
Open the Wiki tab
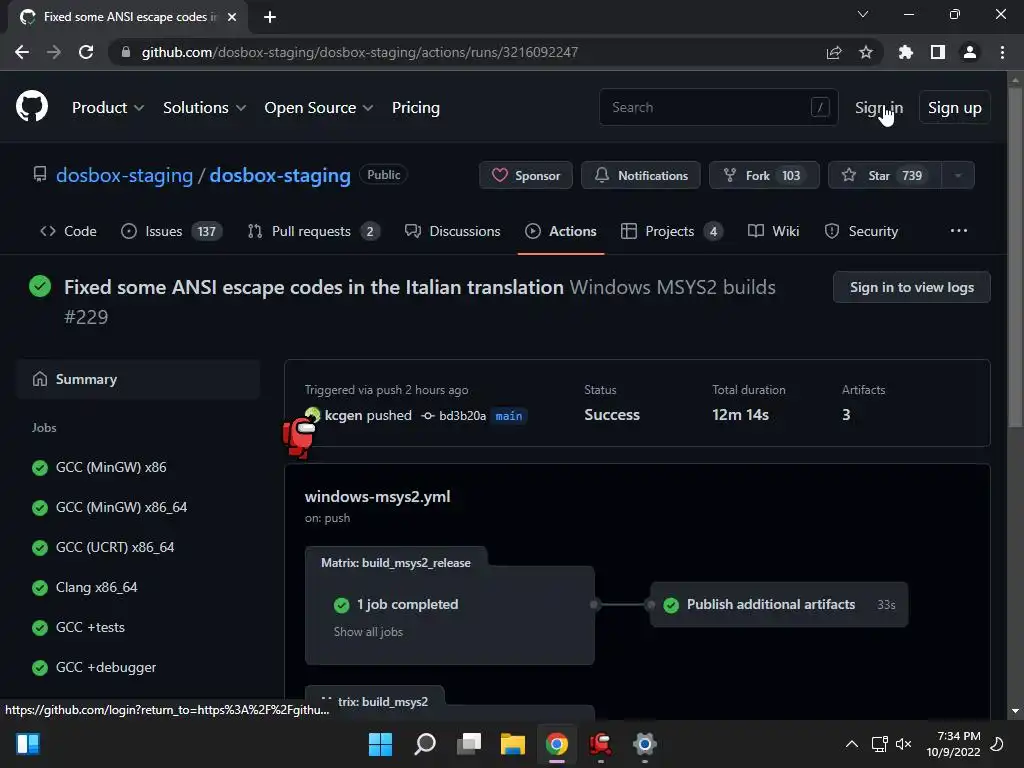pos(773,231)
